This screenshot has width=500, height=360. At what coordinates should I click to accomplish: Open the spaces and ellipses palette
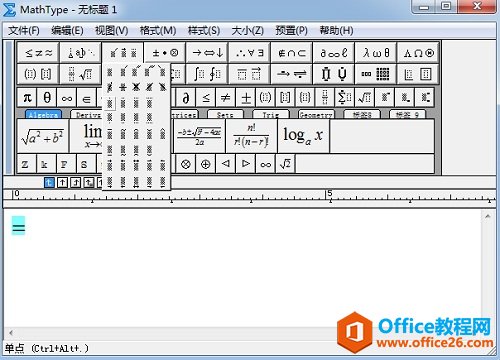click(81, 53)
